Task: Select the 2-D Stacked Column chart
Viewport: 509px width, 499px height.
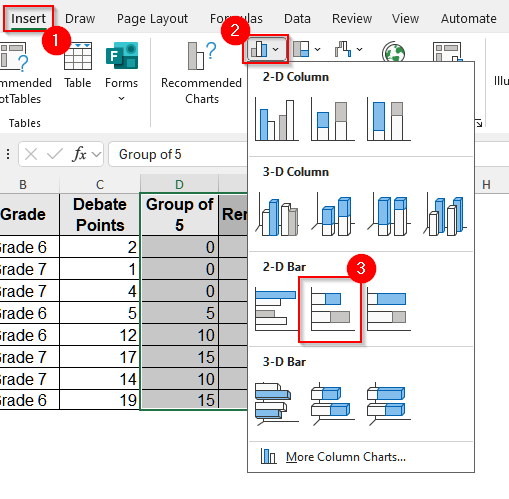Action: coord(333,119)
